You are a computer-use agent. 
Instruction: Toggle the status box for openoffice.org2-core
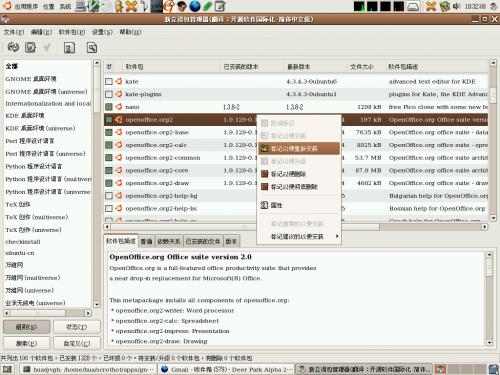[109, 170]
